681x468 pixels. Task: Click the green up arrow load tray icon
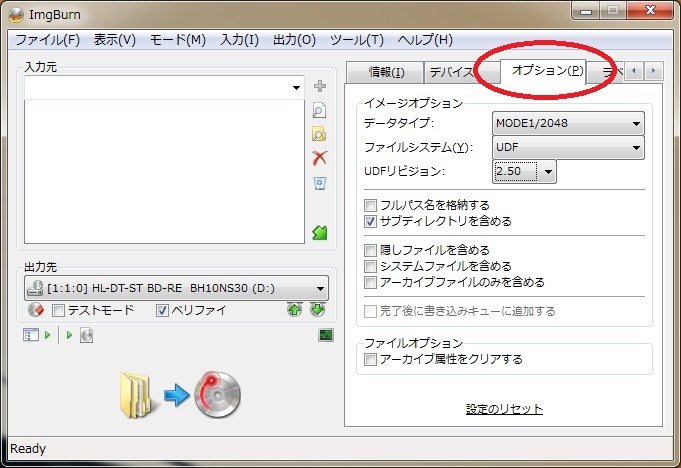click(295, 310)
